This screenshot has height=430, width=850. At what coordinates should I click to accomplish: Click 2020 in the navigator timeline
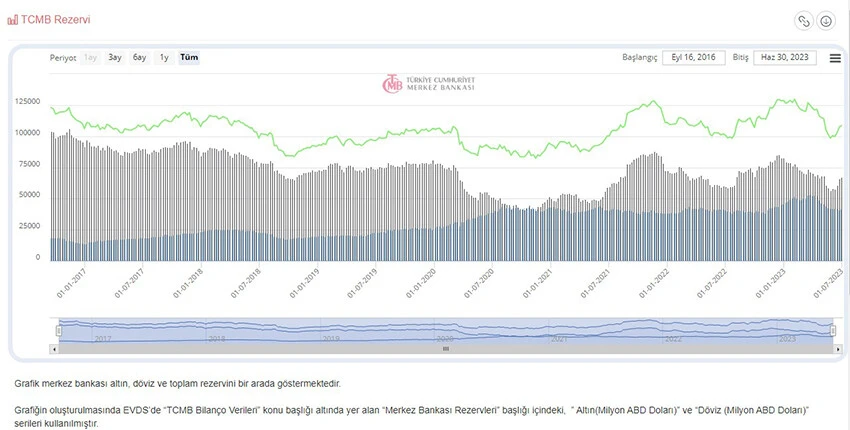click(445, 339)
